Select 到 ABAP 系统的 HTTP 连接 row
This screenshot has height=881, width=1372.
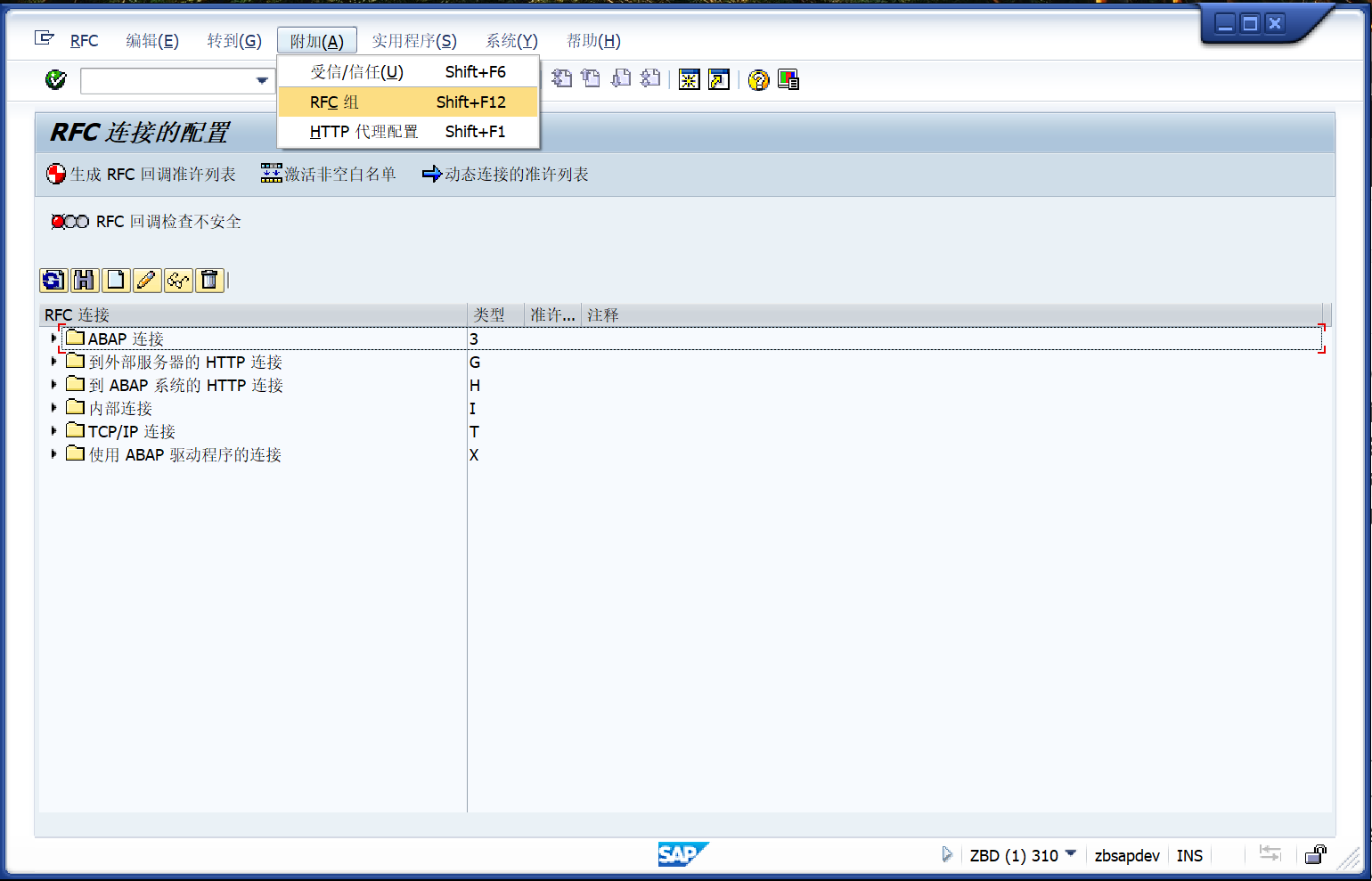tap(175, 385)
